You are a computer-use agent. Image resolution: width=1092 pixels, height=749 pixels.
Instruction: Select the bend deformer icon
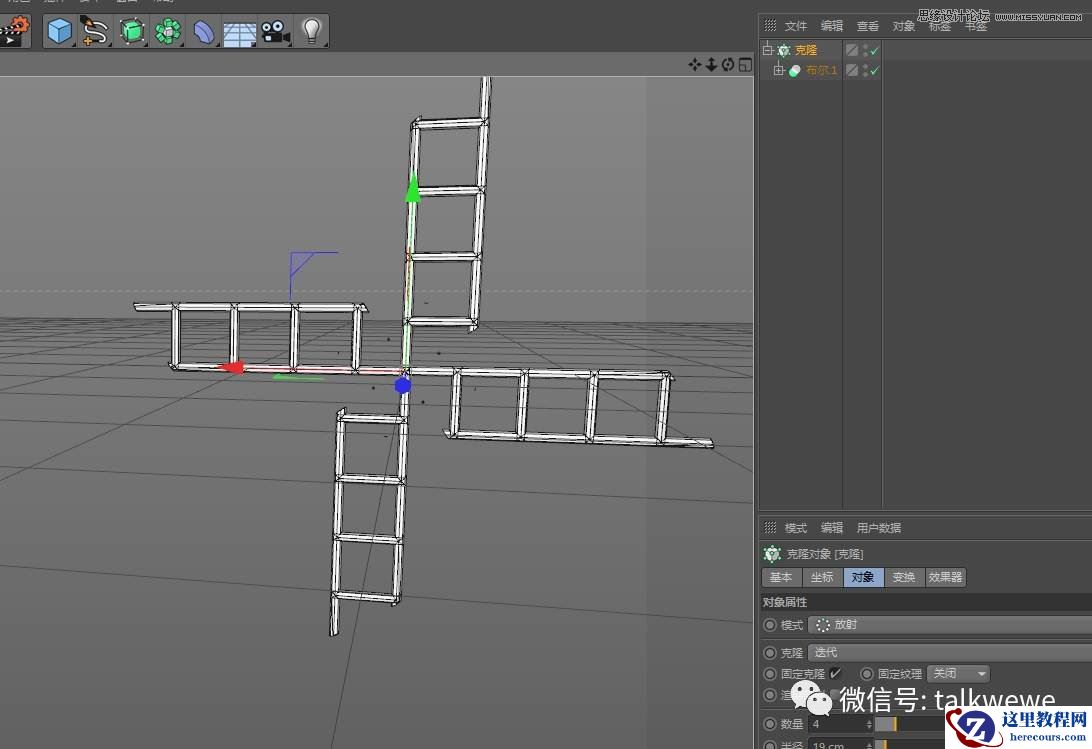(203, 31)
